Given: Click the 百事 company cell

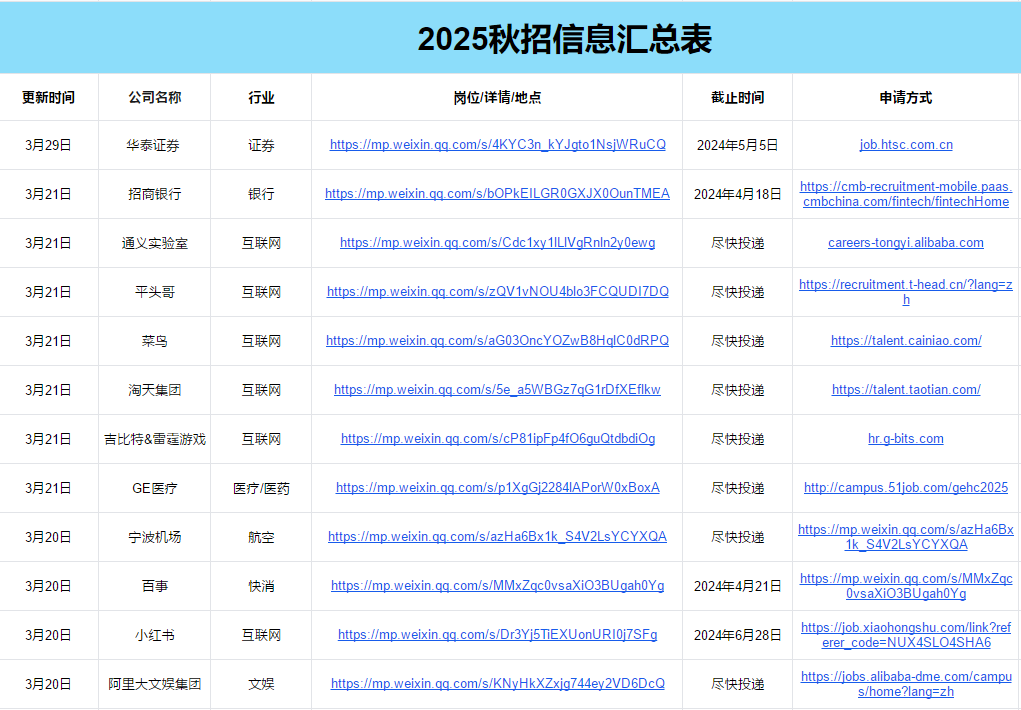Looking at the screenshot, I should pos(154,586).
